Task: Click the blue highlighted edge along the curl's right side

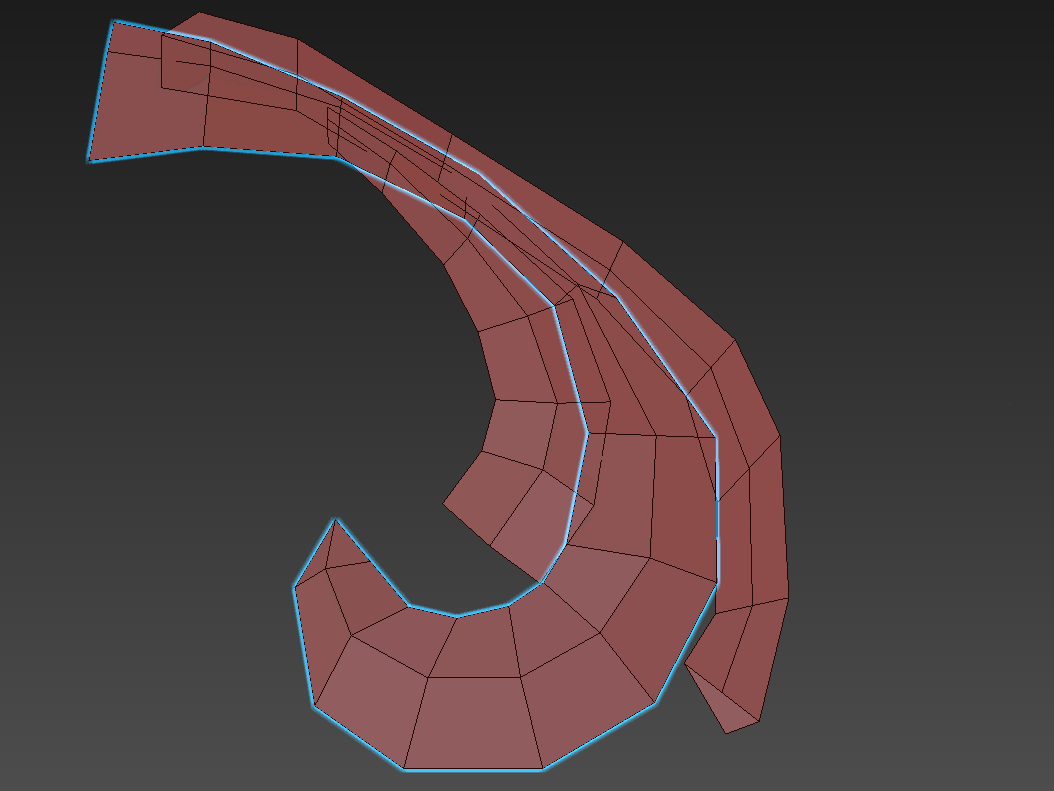Action: click(x=686, y=643)
